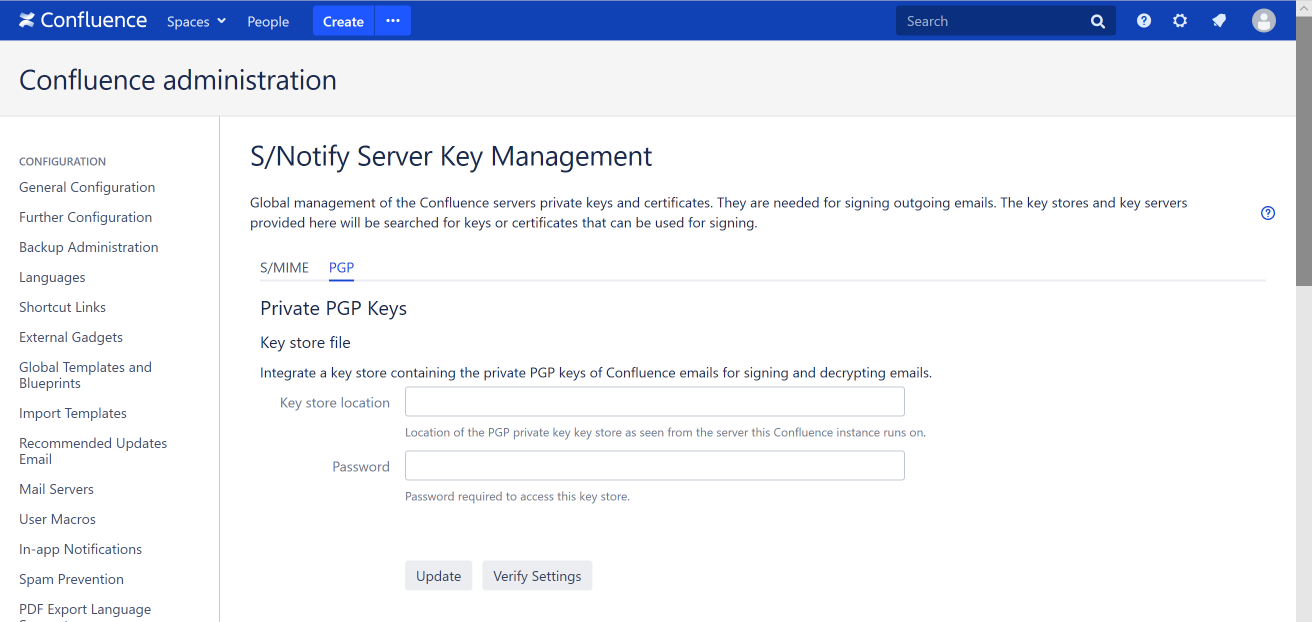This screenshot has height=622, width=1312.
Task: Open Mail Servers in the sidebar
Action: tap(56, 489)
